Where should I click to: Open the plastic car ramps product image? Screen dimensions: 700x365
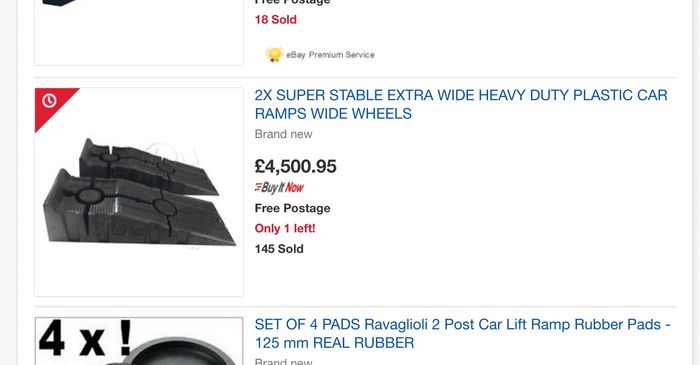click(139, 192)
